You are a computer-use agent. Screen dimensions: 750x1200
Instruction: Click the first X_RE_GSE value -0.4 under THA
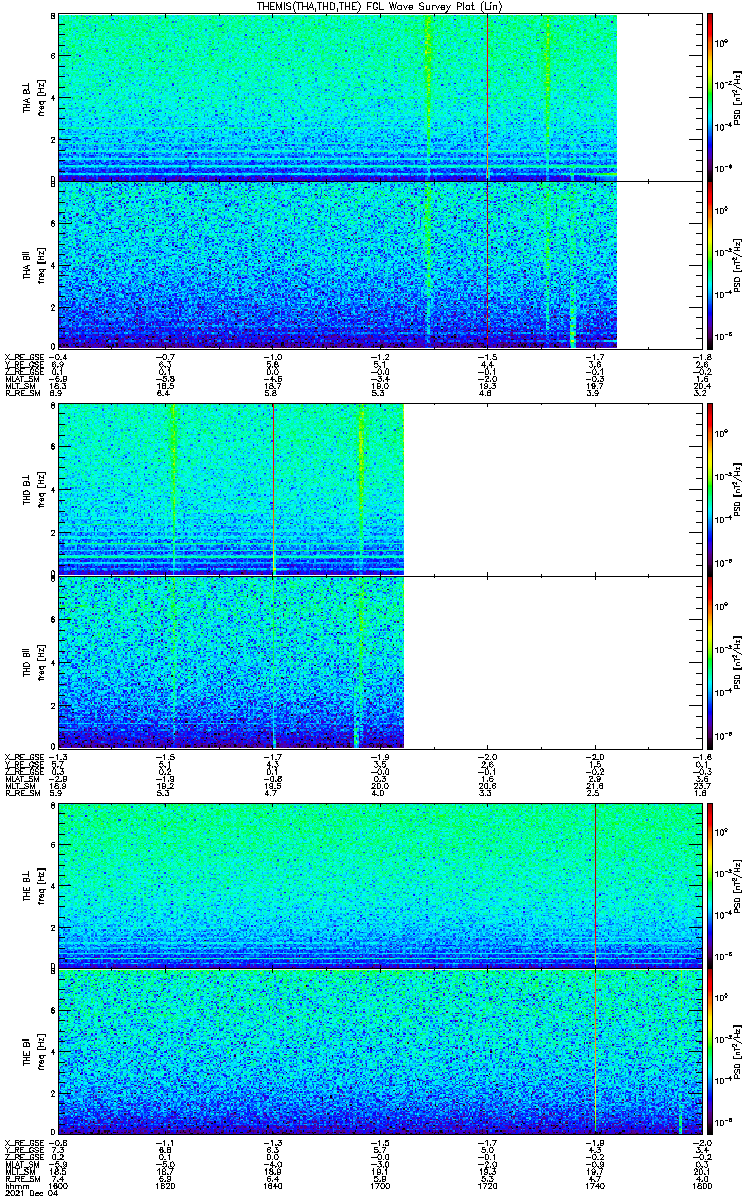60,356
